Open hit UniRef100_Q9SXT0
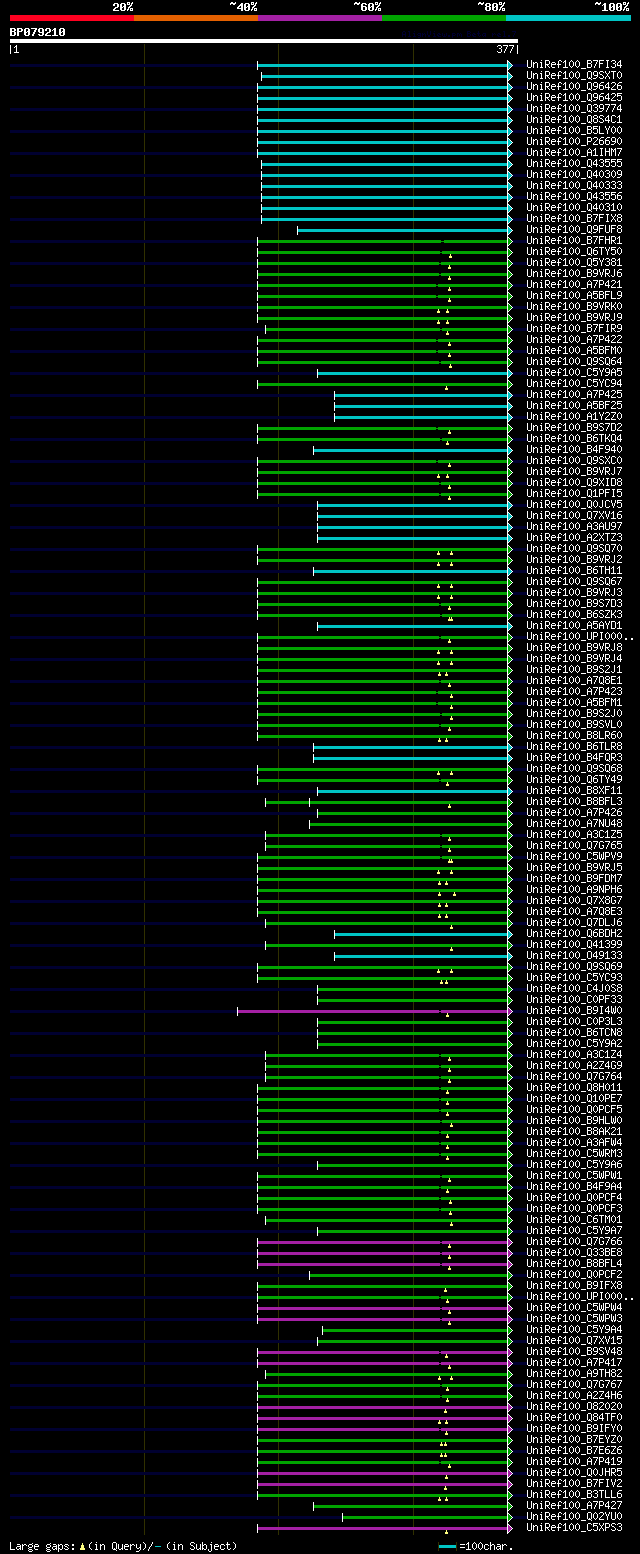640x1554 pixels. [x=574, y=76]
